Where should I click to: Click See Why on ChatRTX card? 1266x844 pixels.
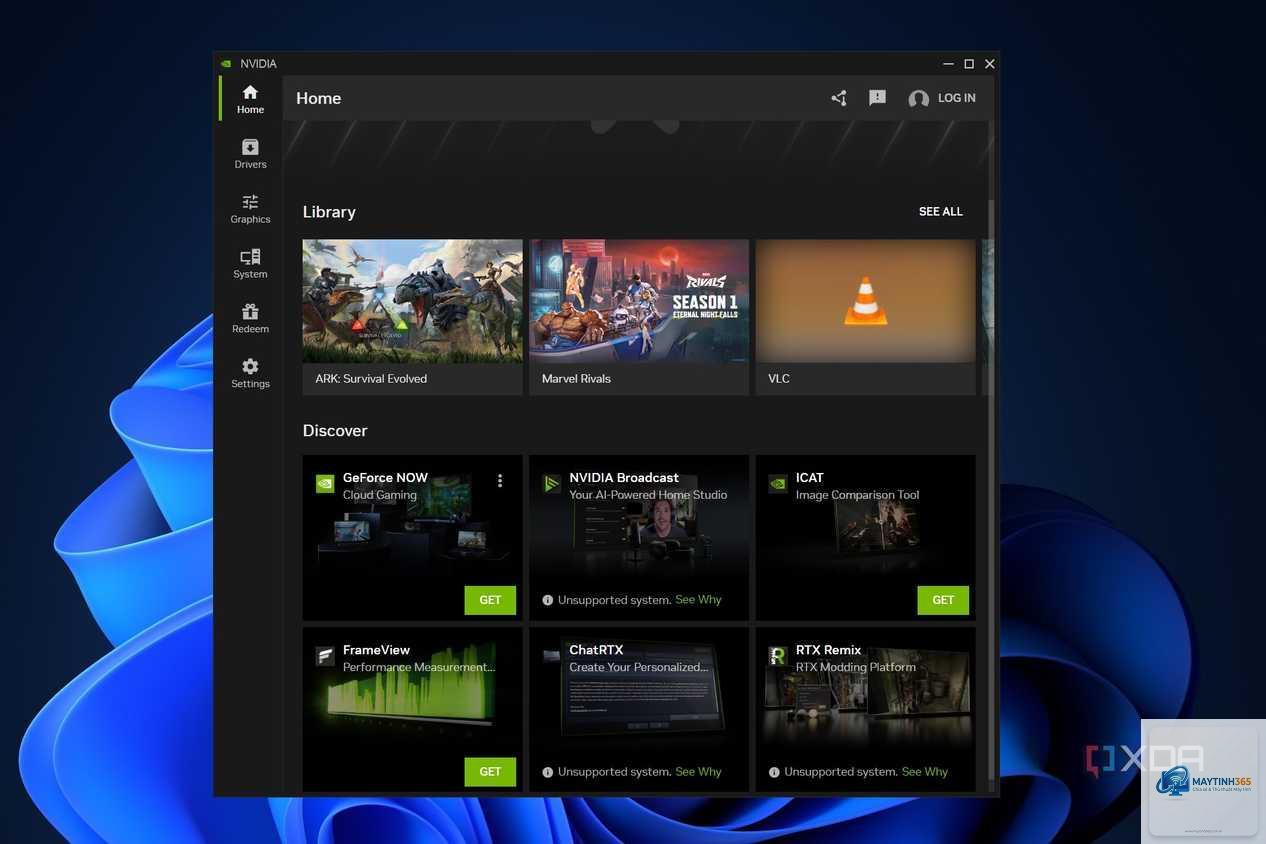(698, 772)
